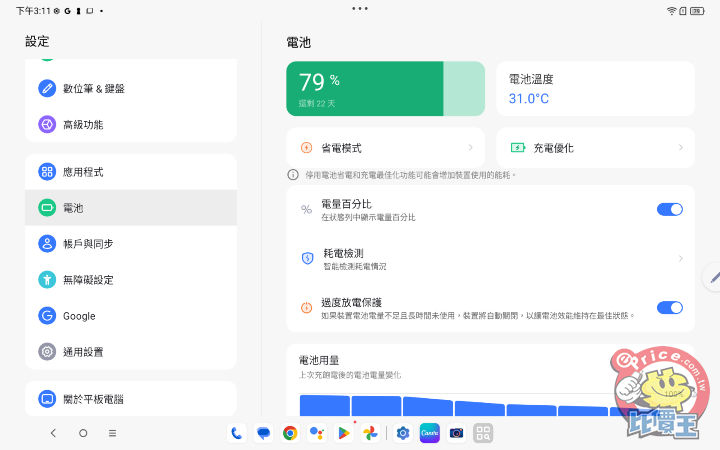
Task: Tap the 過度放電保護 label text
Action: point(351,302)
